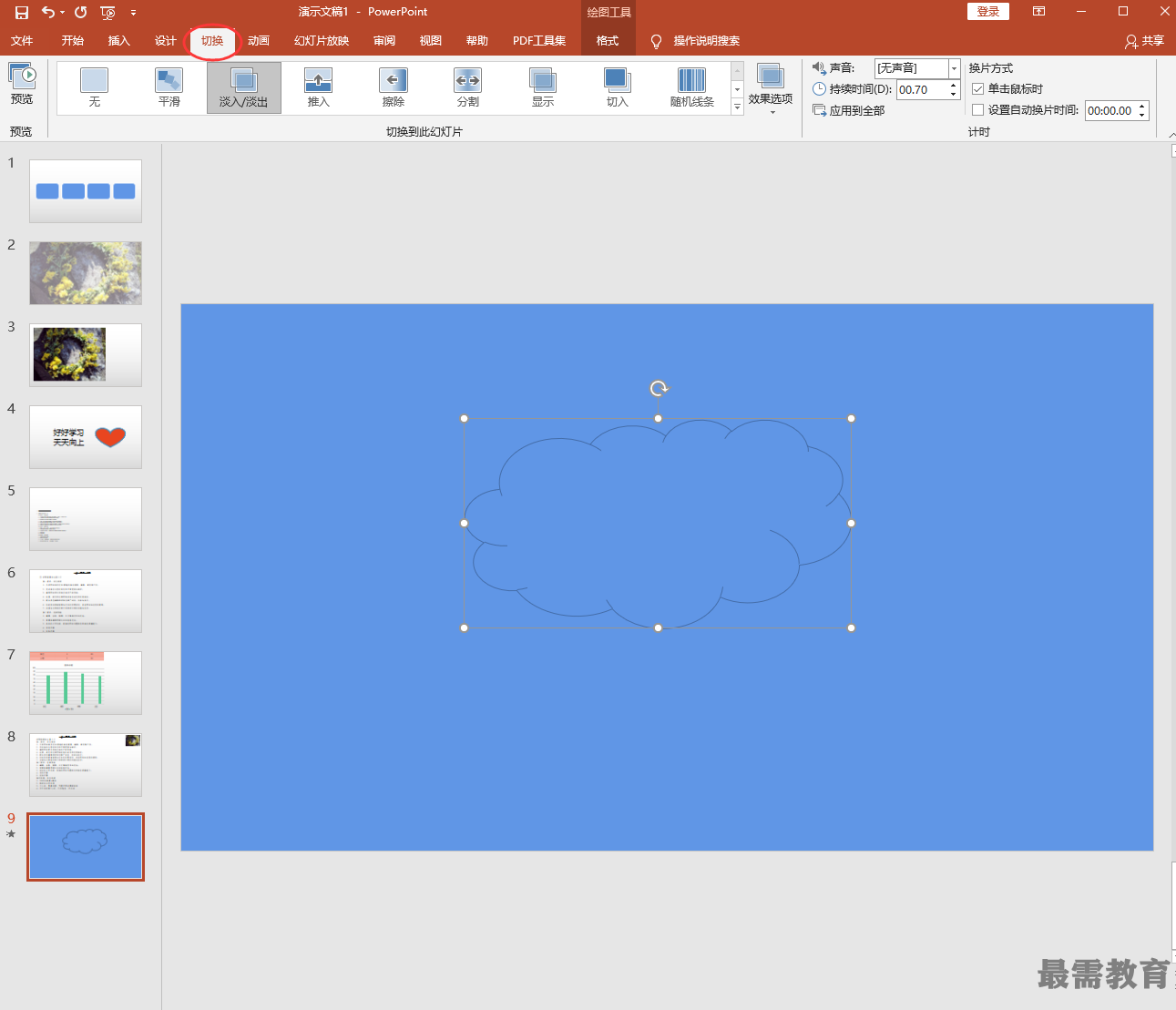Click the up arrow of the transition gallery

pos(737,70)
